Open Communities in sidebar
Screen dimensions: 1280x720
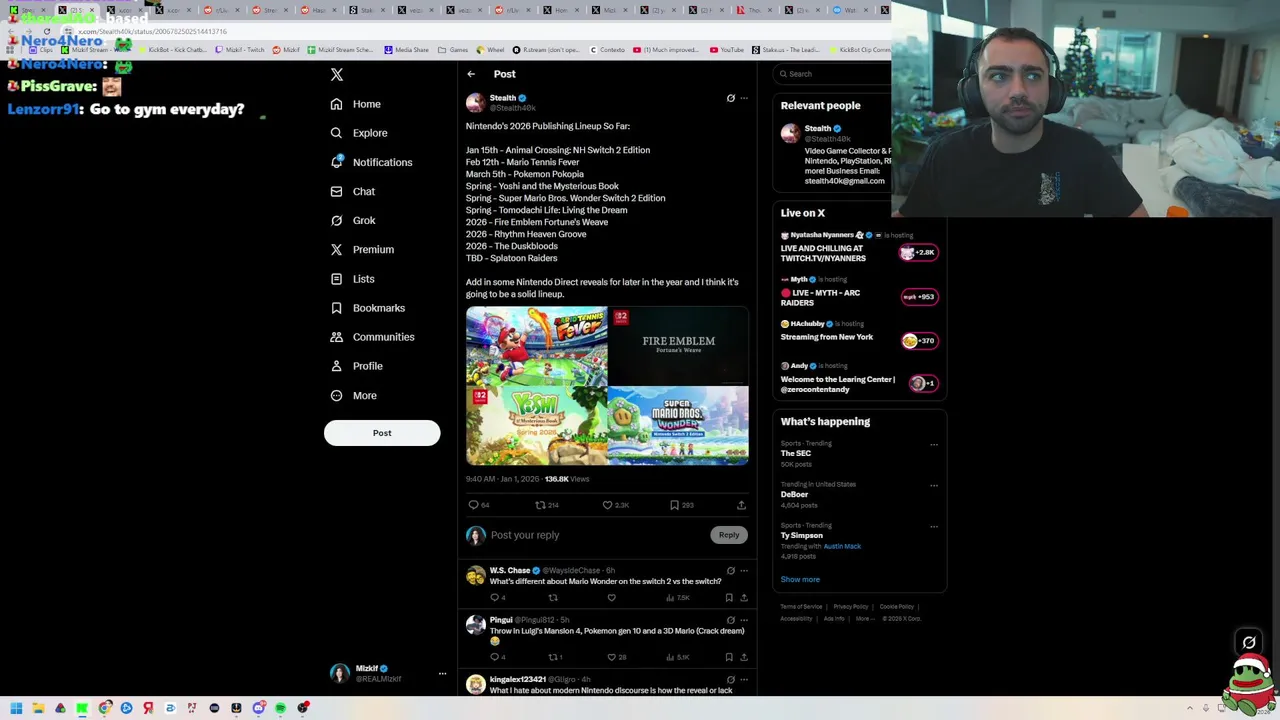click(371, 337)
